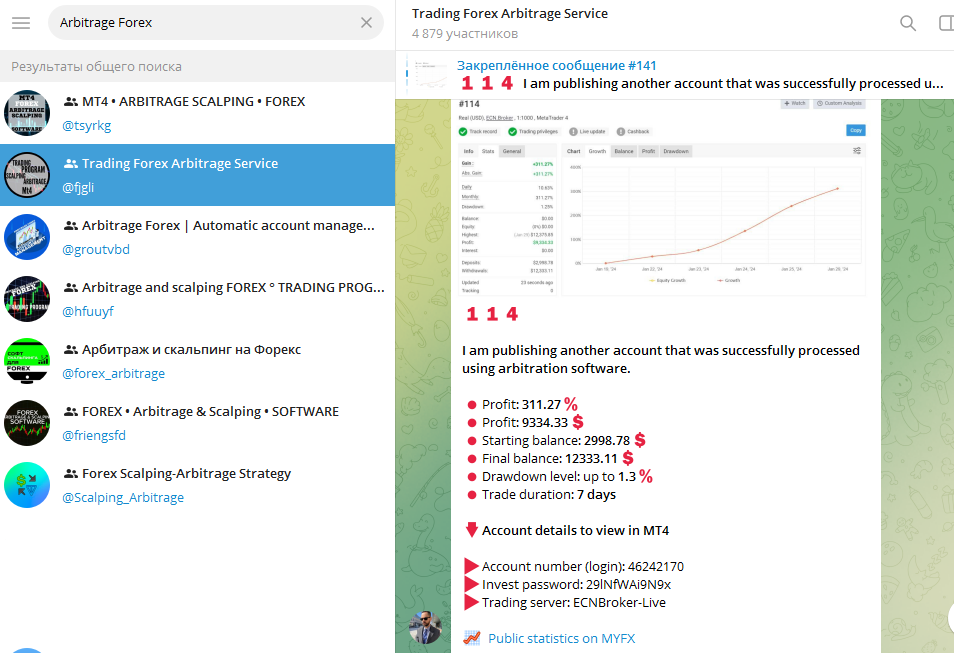
Task: Click the Drawdown level: up to 1.3 line
Action: (560, 477)
